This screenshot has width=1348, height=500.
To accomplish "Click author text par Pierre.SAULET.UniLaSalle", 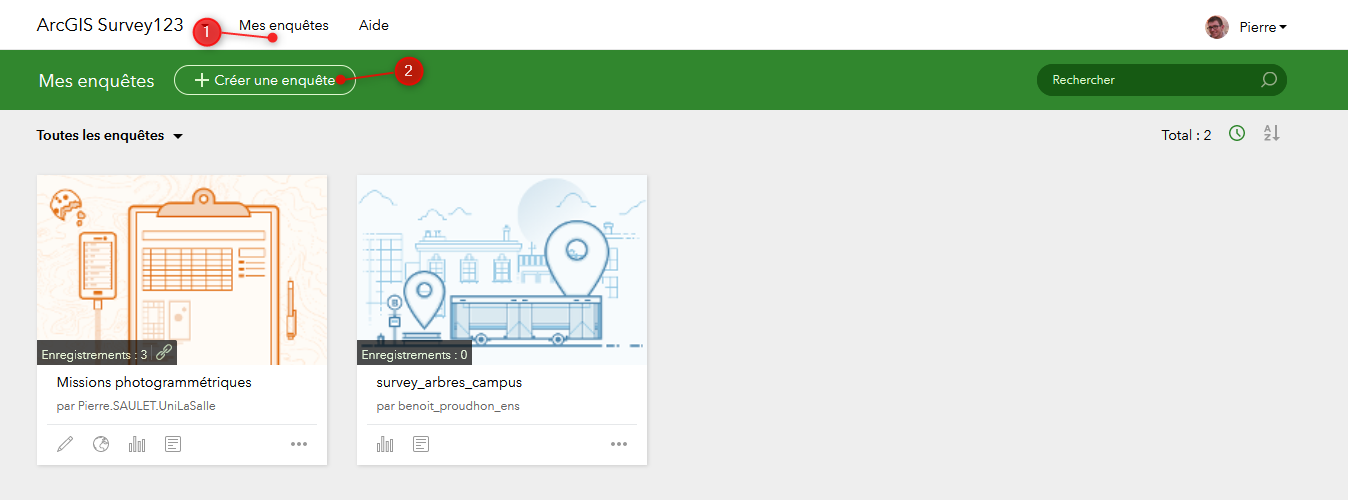I will click(136, 407).
